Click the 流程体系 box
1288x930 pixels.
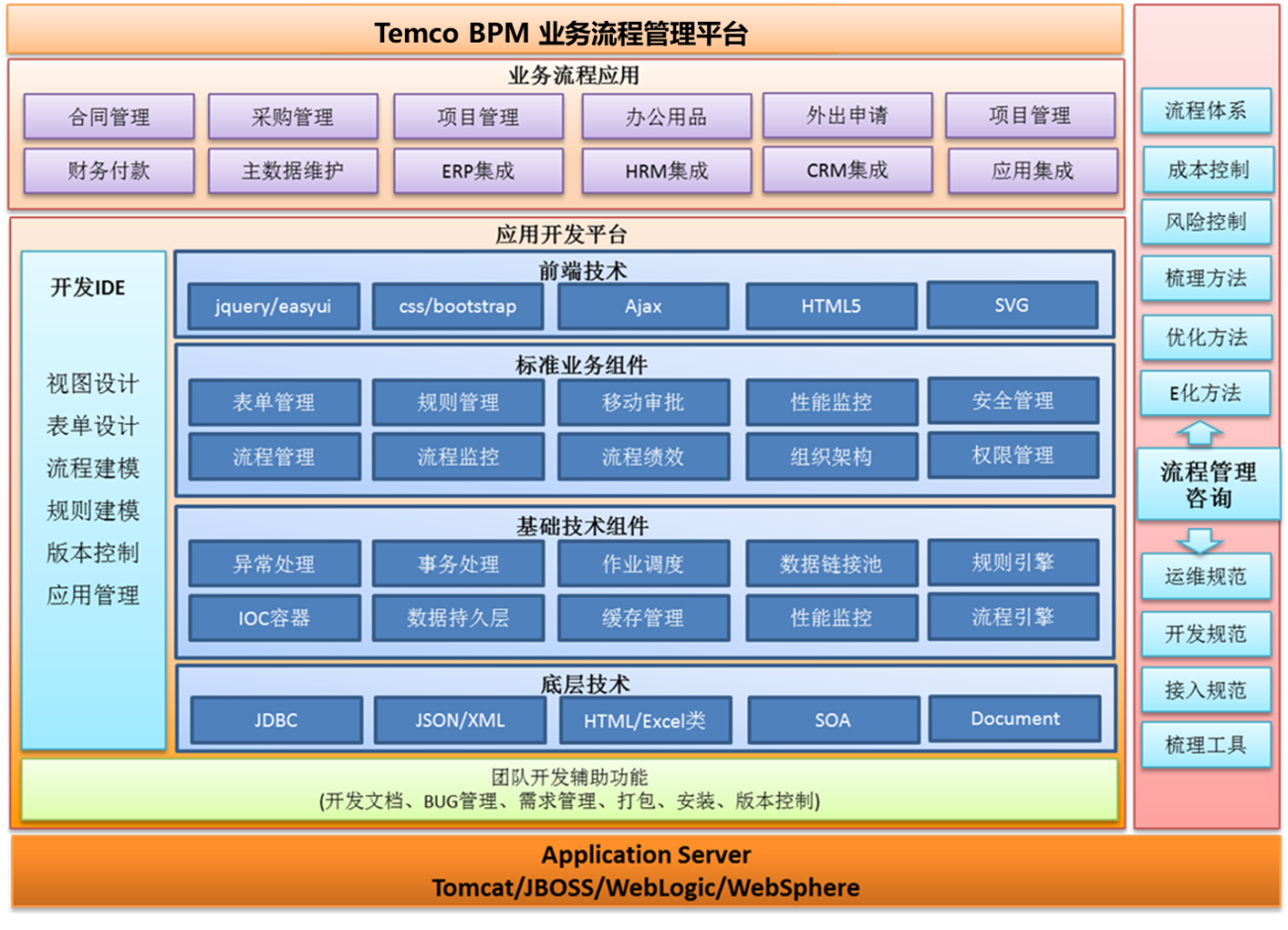tap(1206, 111)
